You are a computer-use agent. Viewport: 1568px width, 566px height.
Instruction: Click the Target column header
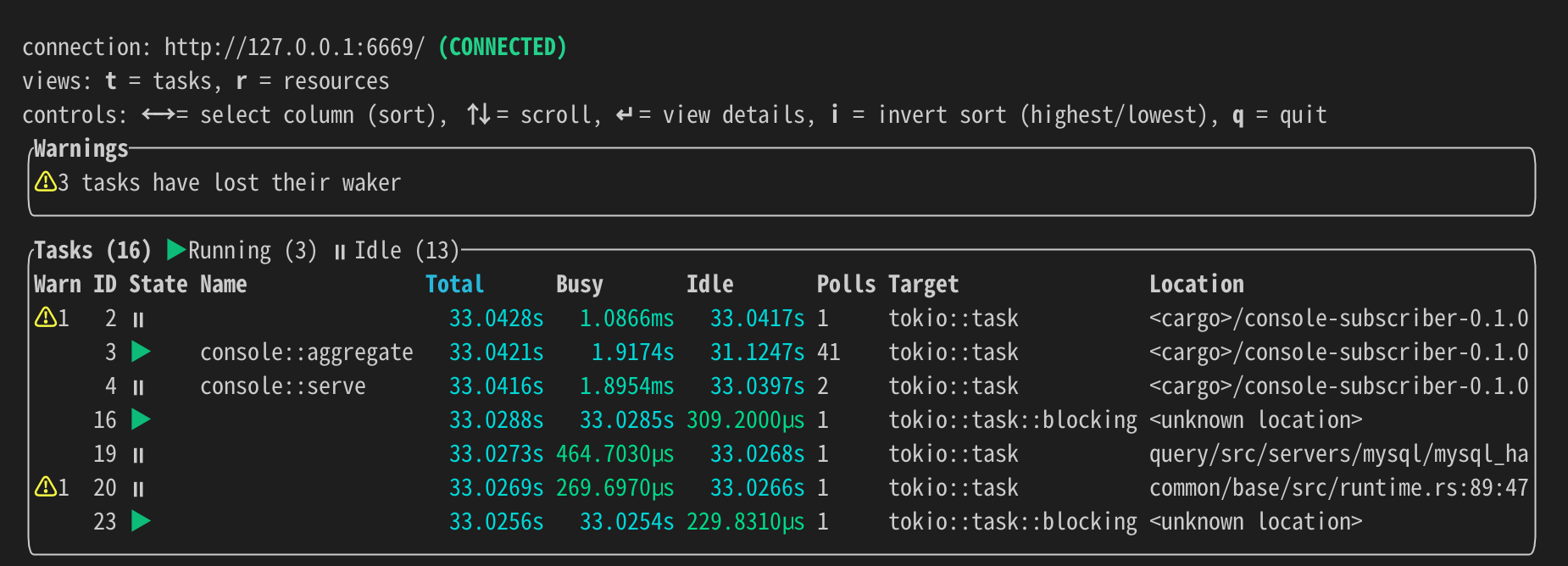923,284
